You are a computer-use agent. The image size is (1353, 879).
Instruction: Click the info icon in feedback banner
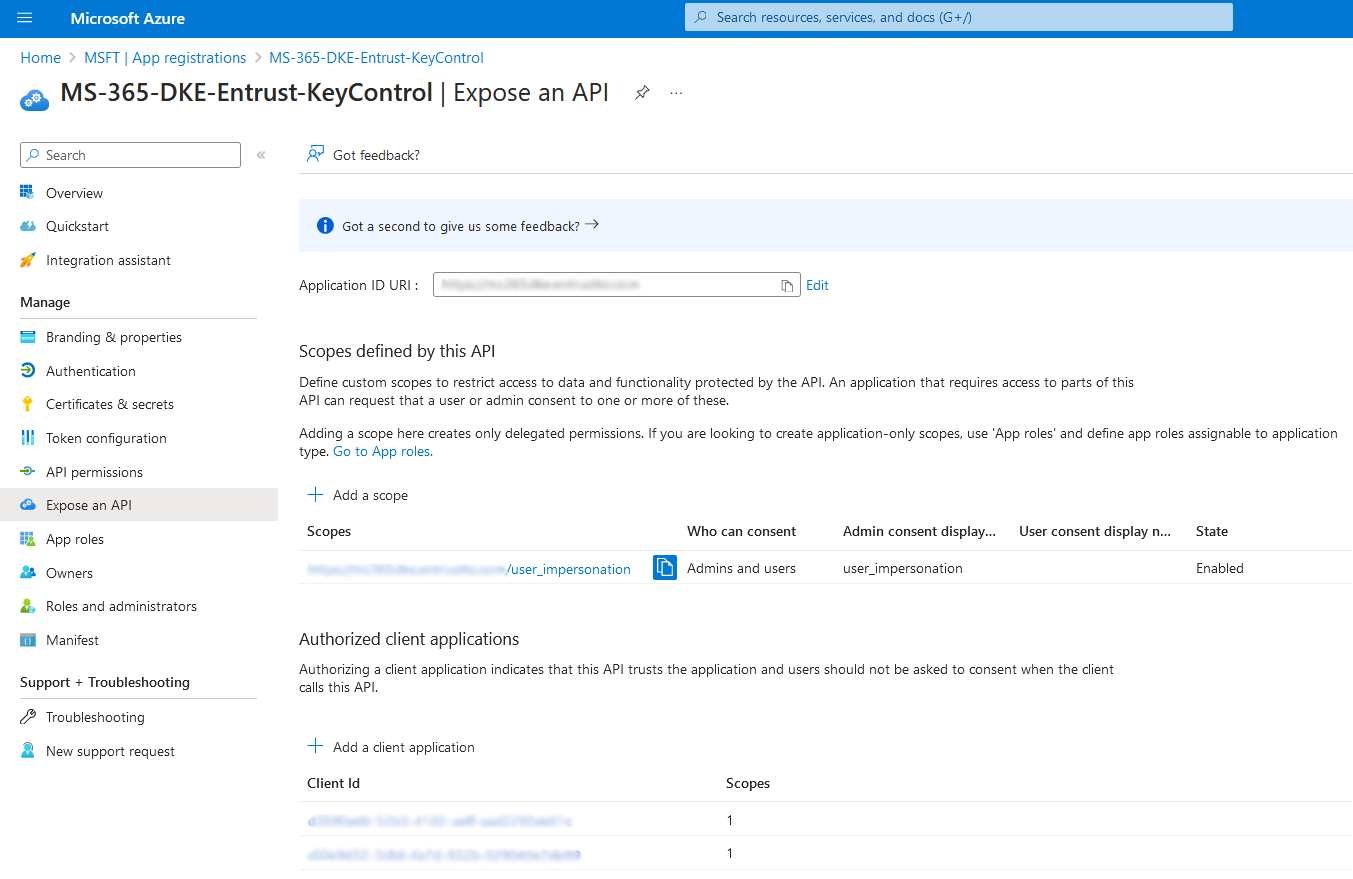[x=325, y=226]
